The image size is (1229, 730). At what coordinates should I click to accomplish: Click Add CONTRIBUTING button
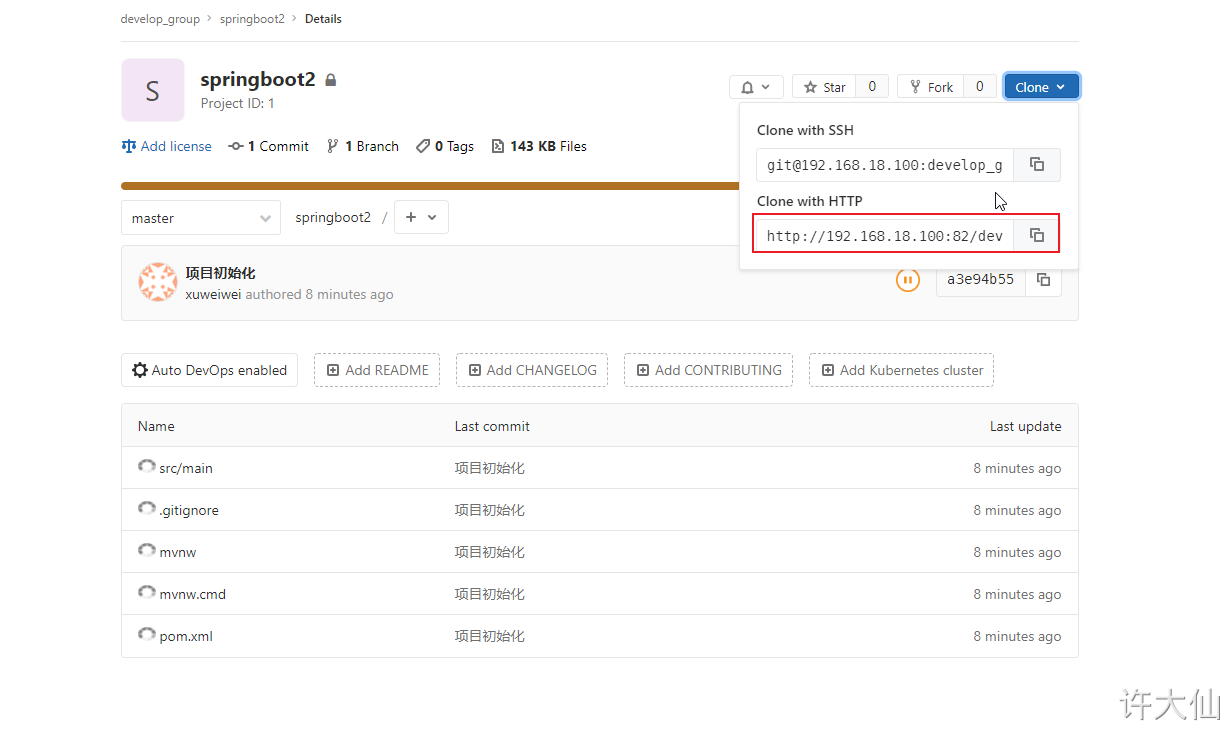coord(709,370)
